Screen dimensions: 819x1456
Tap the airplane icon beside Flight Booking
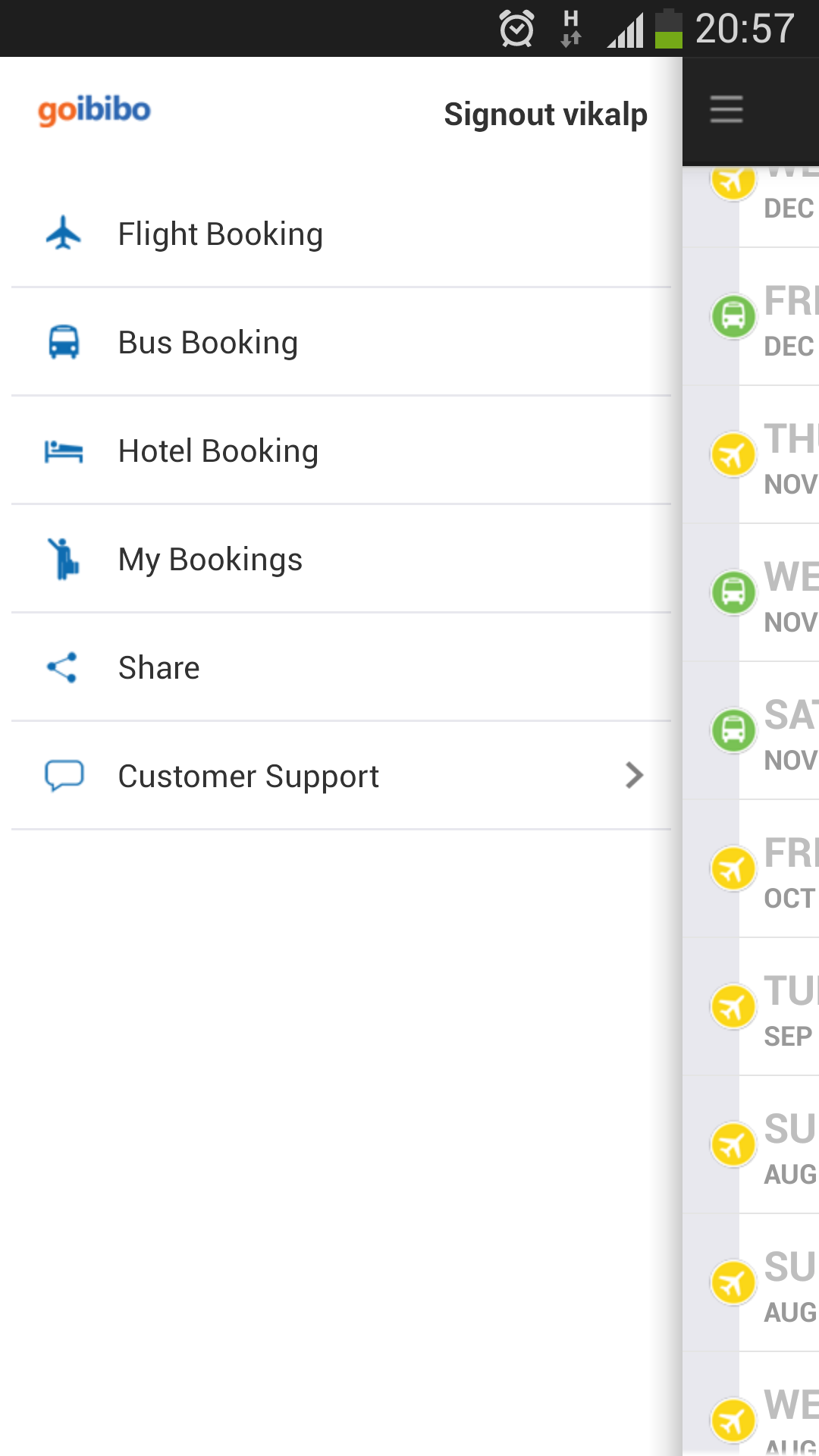point(64,233)
